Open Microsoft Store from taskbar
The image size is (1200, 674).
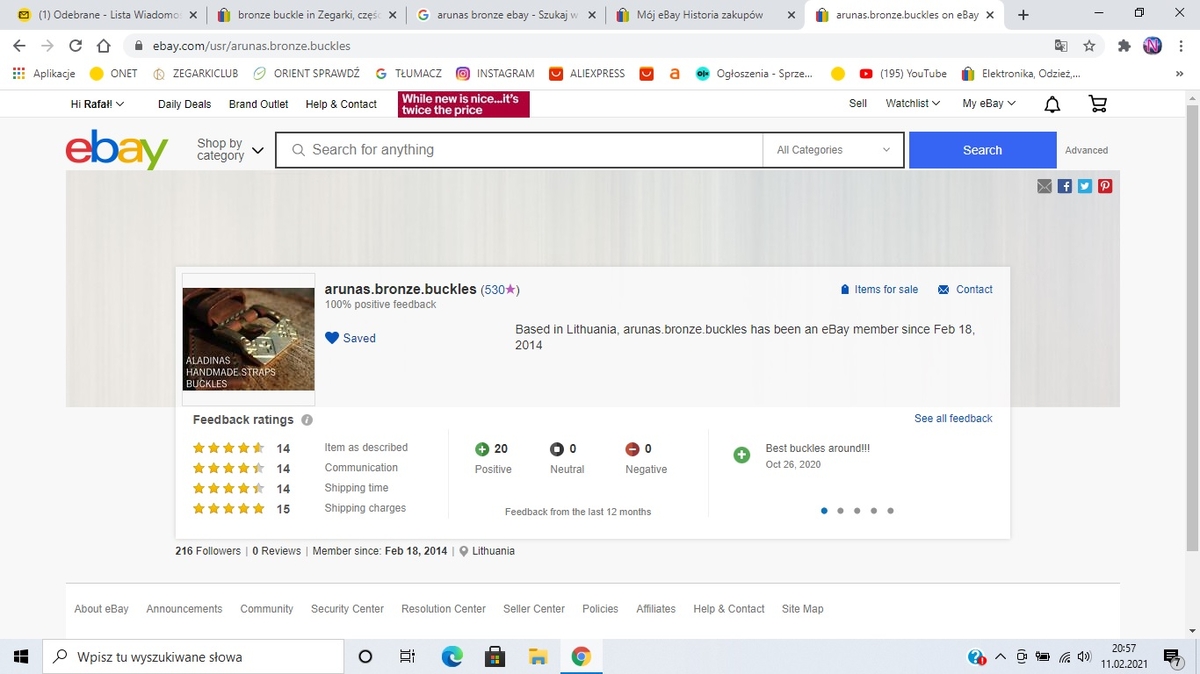tap(495, 657)
